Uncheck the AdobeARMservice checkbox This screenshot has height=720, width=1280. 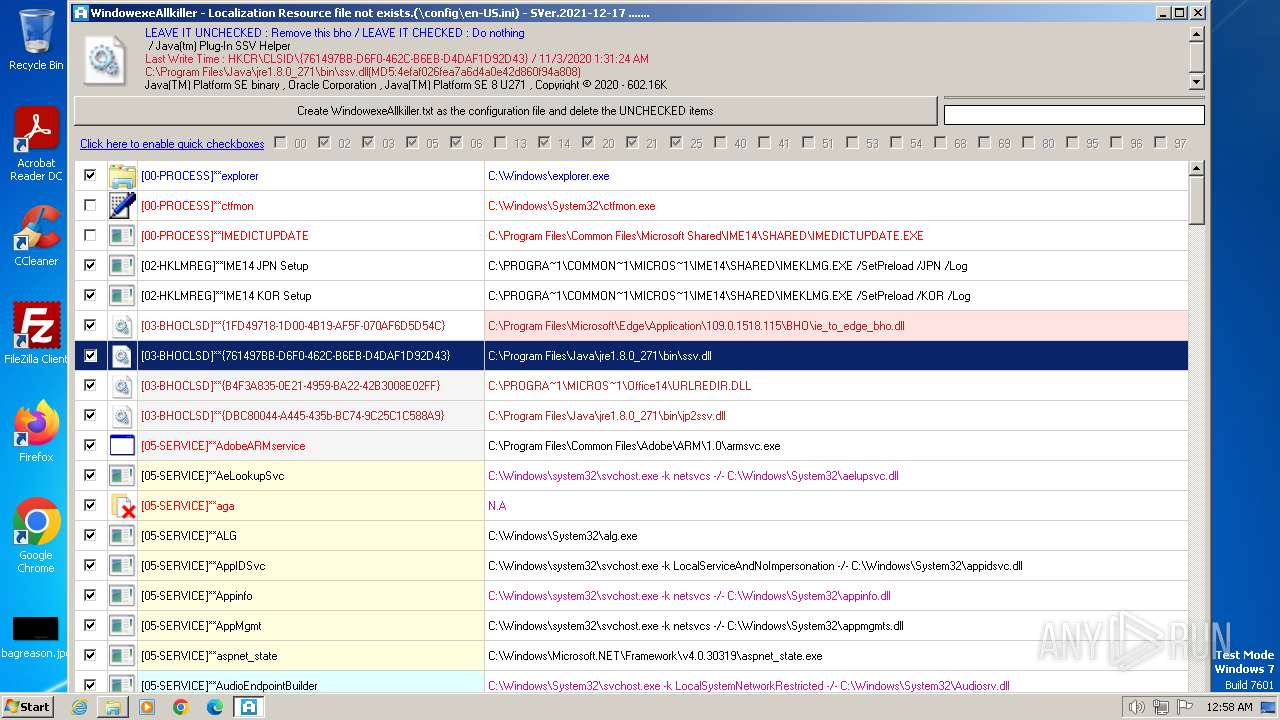(90, 445)
